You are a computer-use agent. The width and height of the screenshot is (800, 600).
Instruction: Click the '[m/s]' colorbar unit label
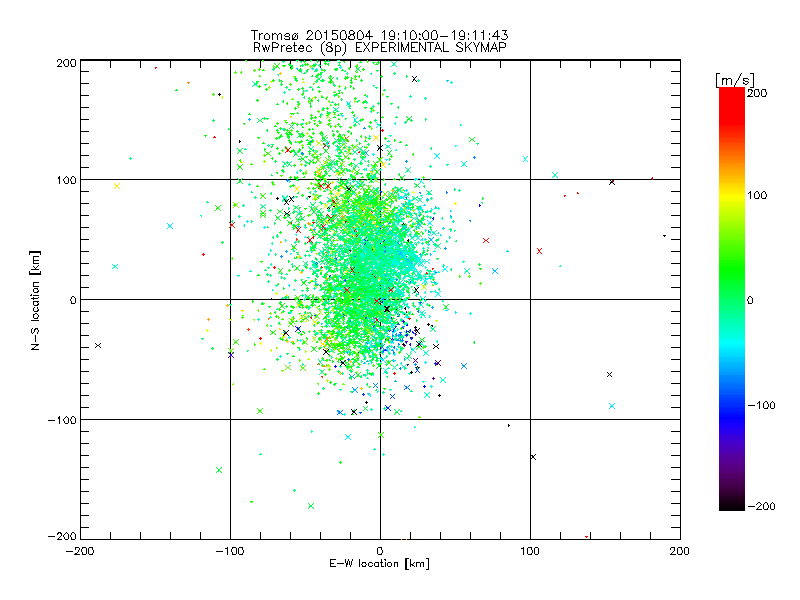coord(735,80)
